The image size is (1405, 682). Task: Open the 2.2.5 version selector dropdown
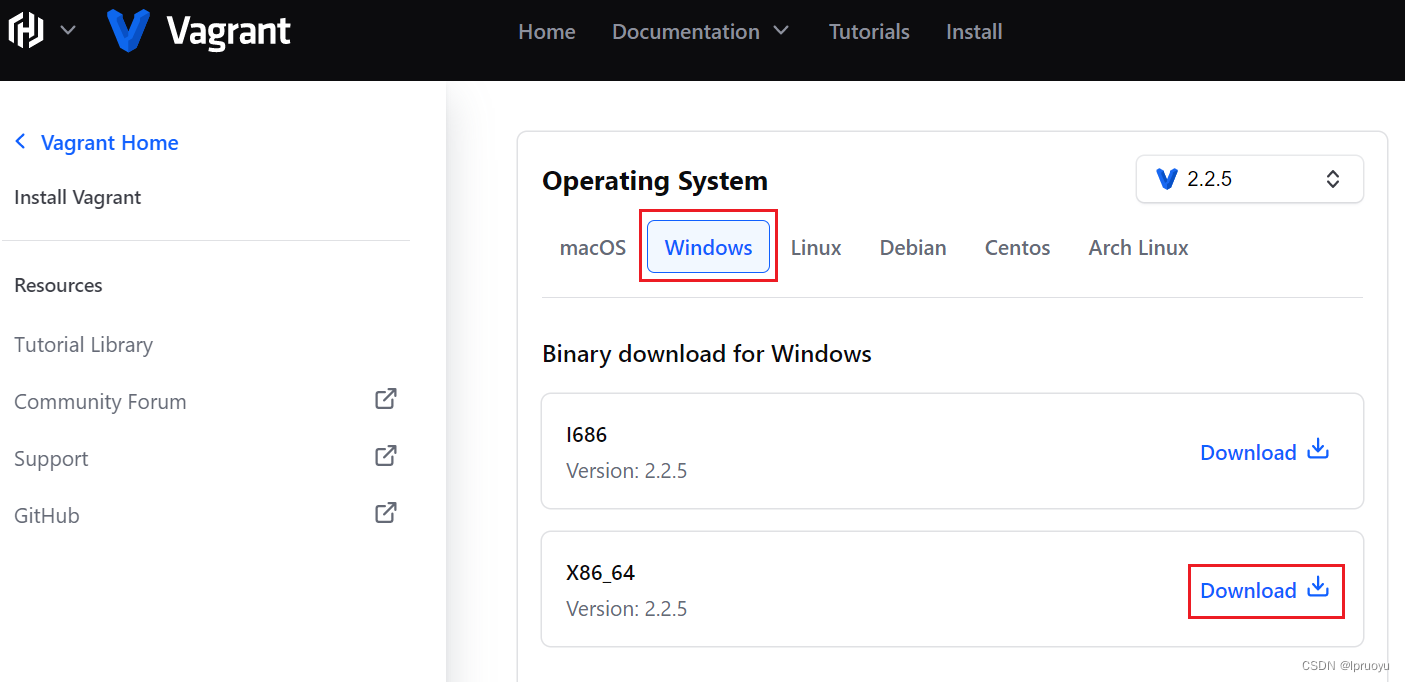click(1249, 179)
